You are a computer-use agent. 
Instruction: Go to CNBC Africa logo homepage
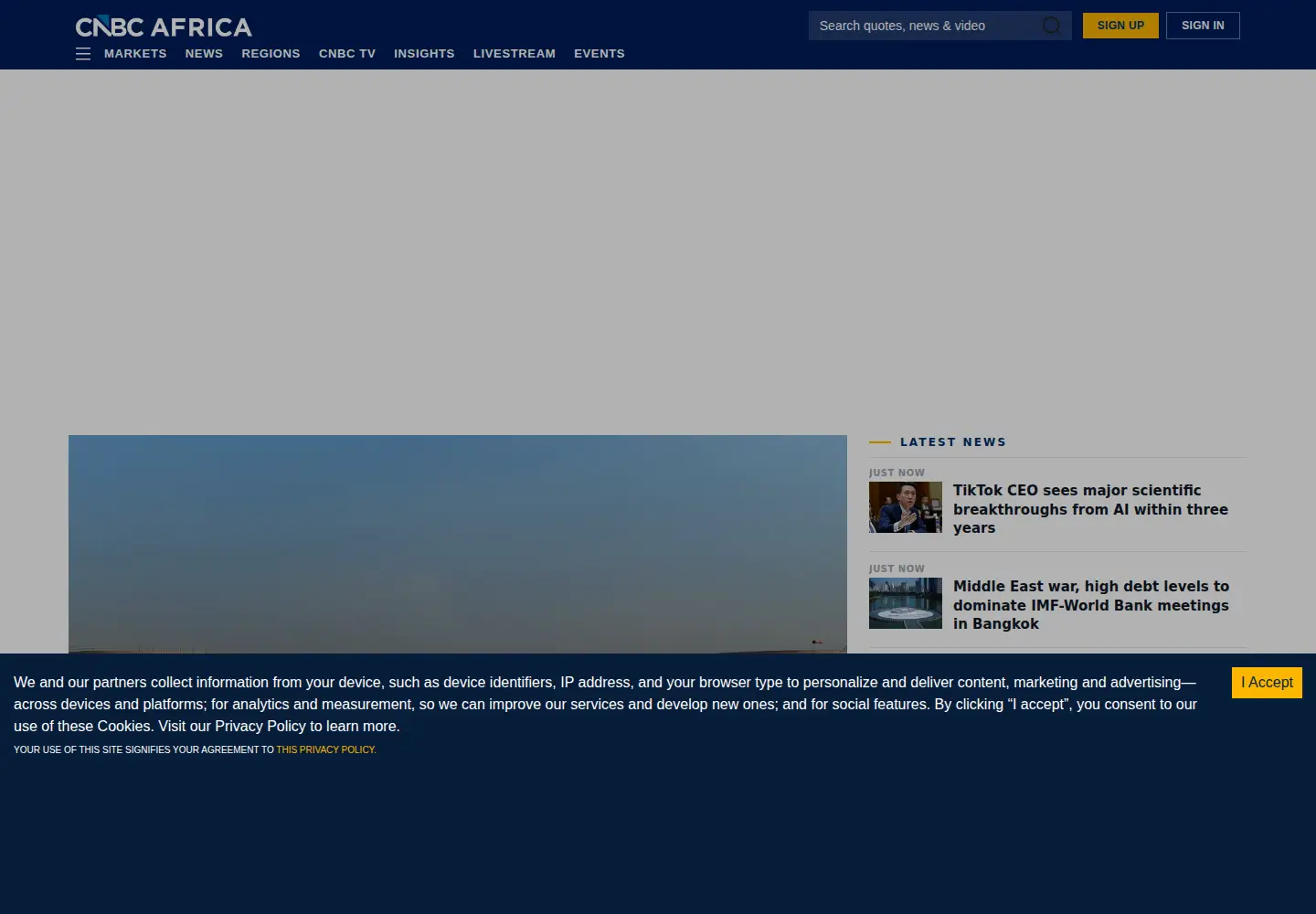tap(164, 27)
